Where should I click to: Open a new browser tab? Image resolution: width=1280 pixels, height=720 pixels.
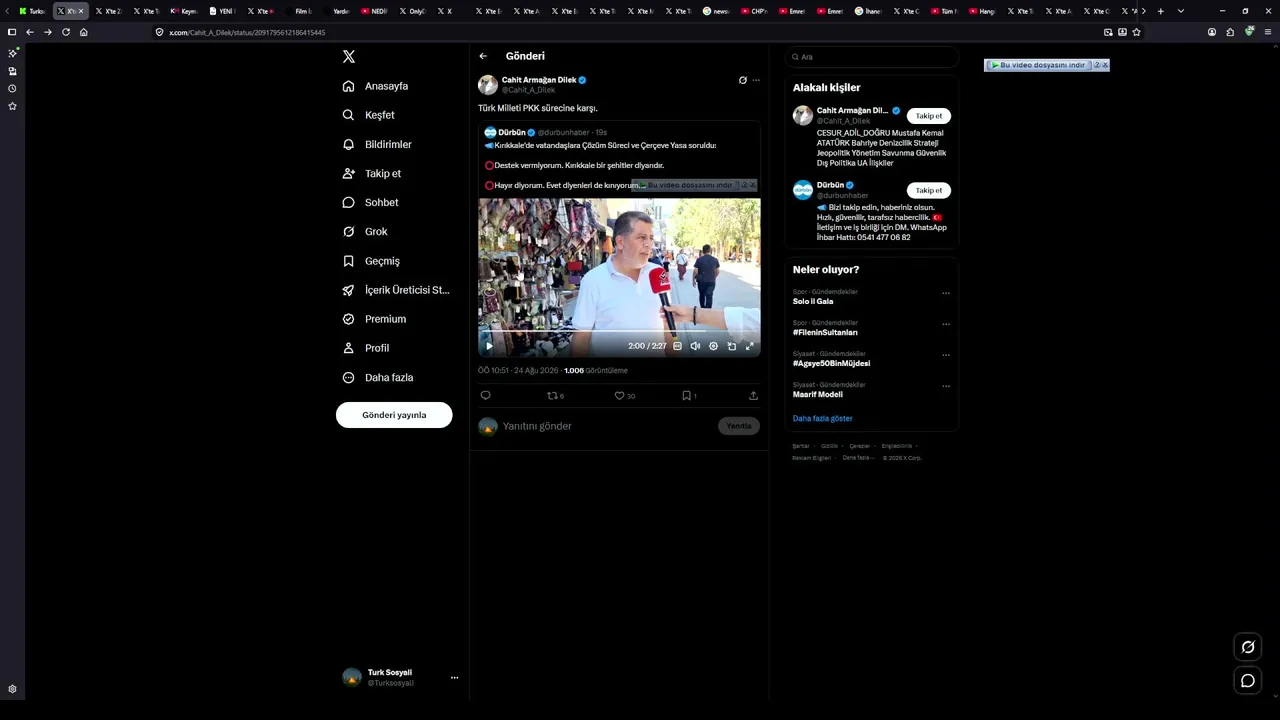point(1160,11)
